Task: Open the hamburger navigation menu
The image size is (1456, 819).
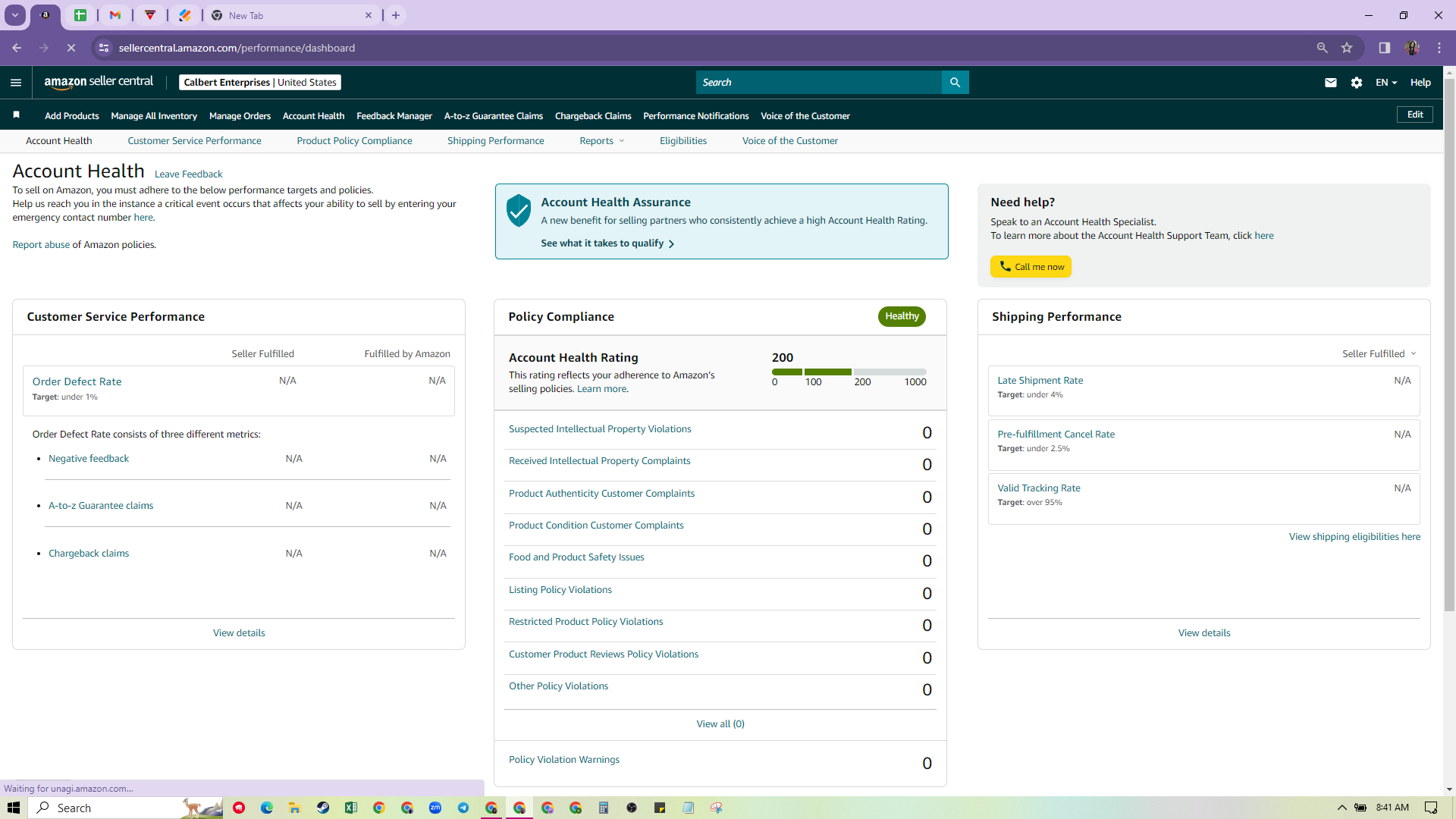Action: (16, 83)
